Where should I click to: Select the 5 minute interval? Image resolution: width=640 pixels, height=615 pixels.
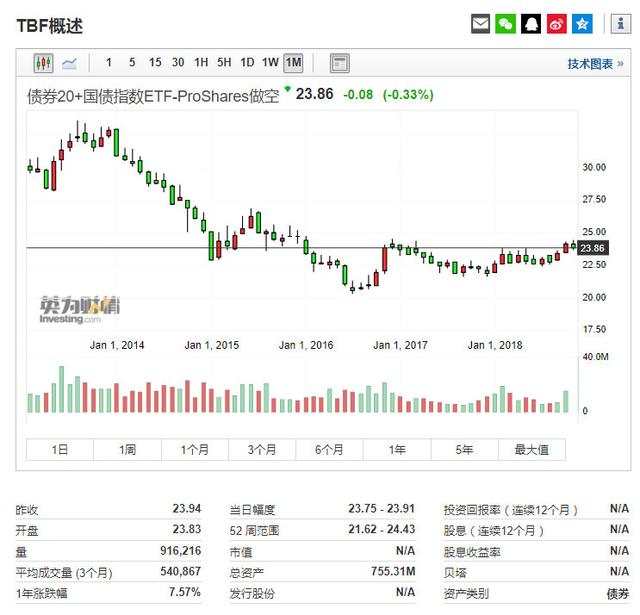132,63
